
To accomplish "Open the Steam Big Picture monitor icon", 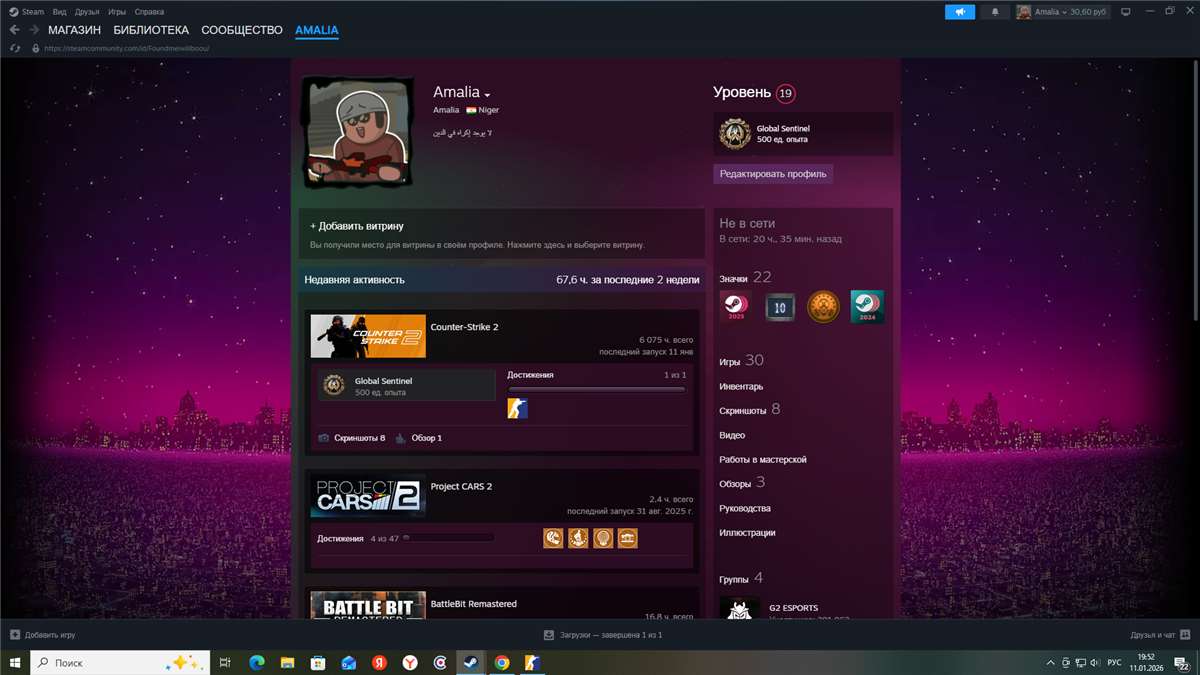I will tap(1126, 12).
